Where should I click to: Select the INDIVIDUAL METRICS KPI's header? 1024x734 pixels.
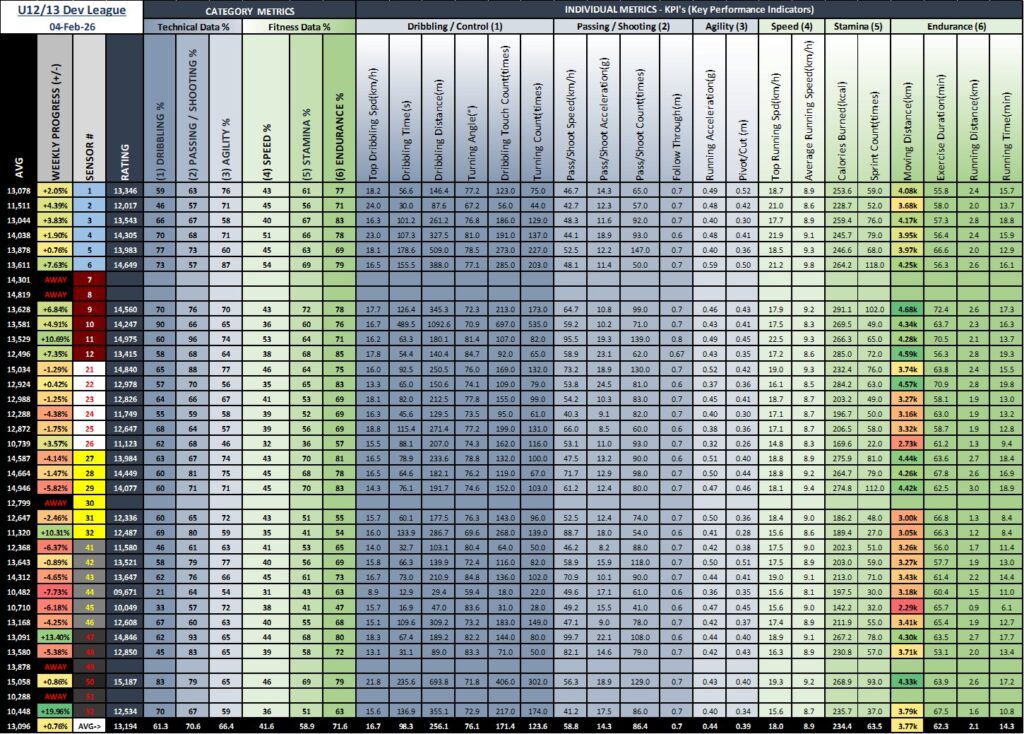click(689, 9)
